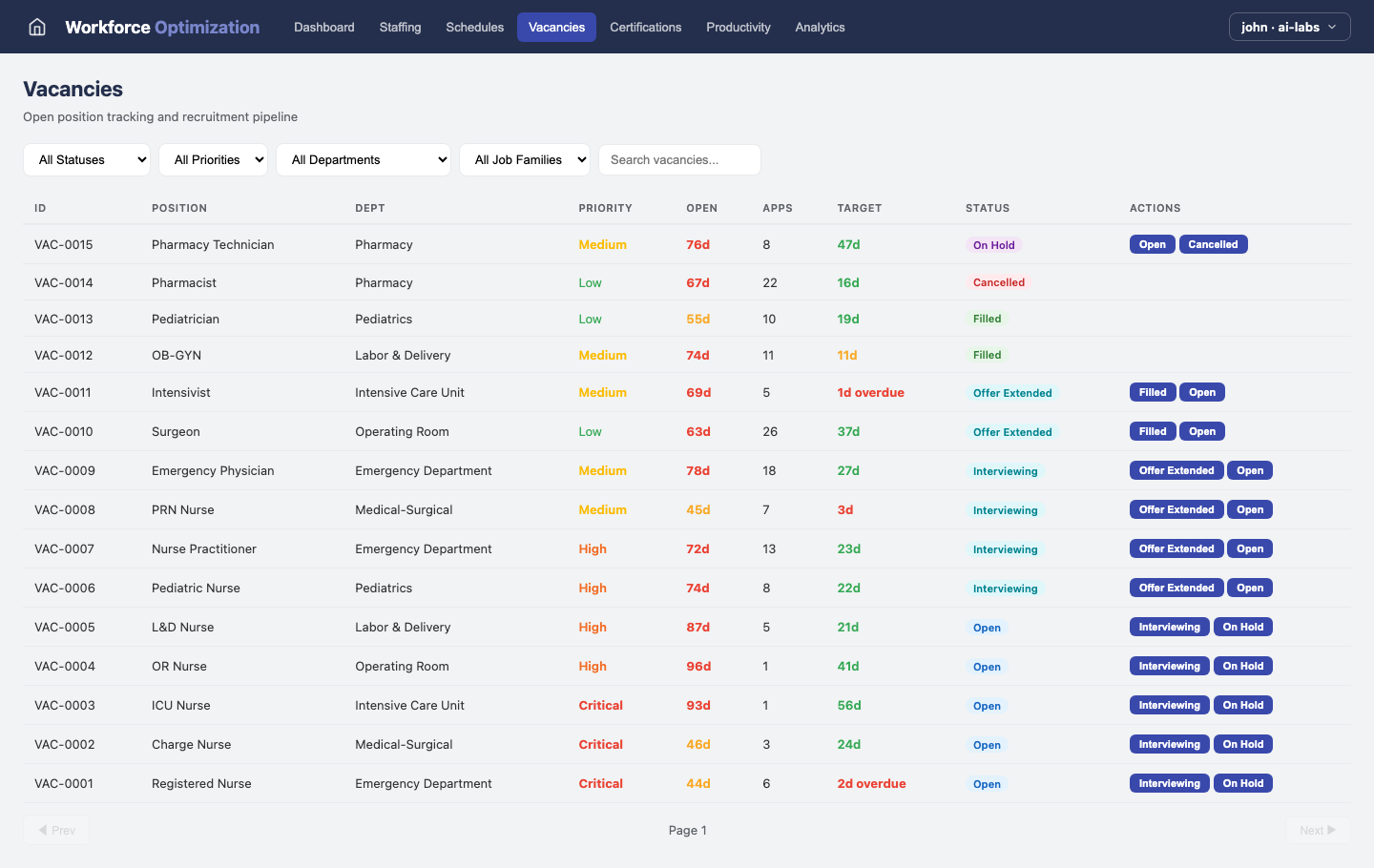Click the search vacancies field
This screenshot has height=868, width=1374.
tap(679, 159)
